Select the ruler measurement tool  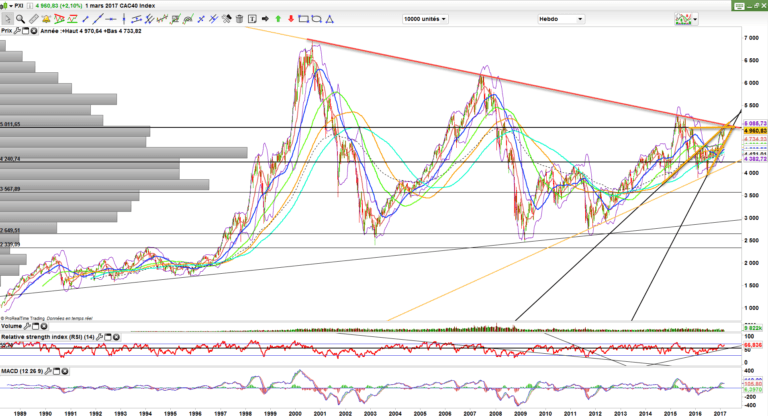tap(35, 18)
